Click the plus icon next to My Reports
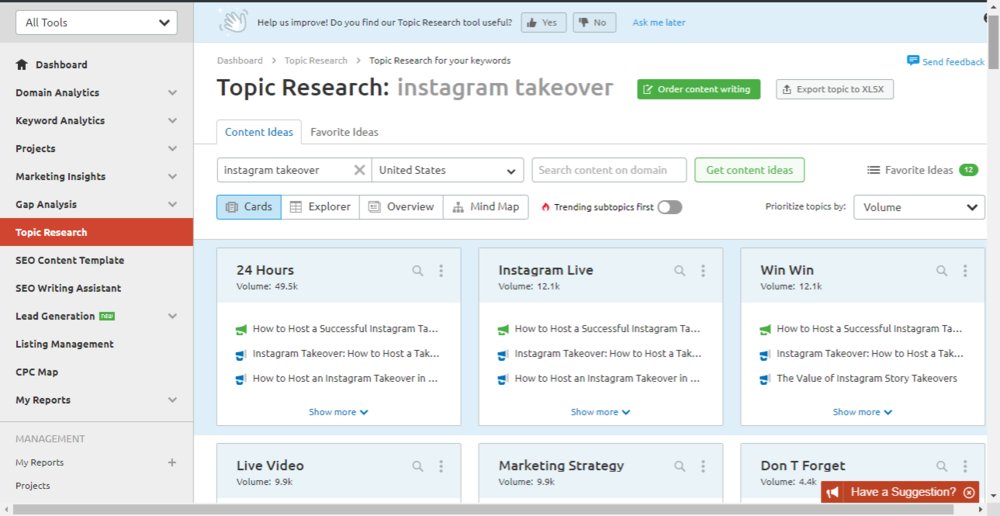 172,462
